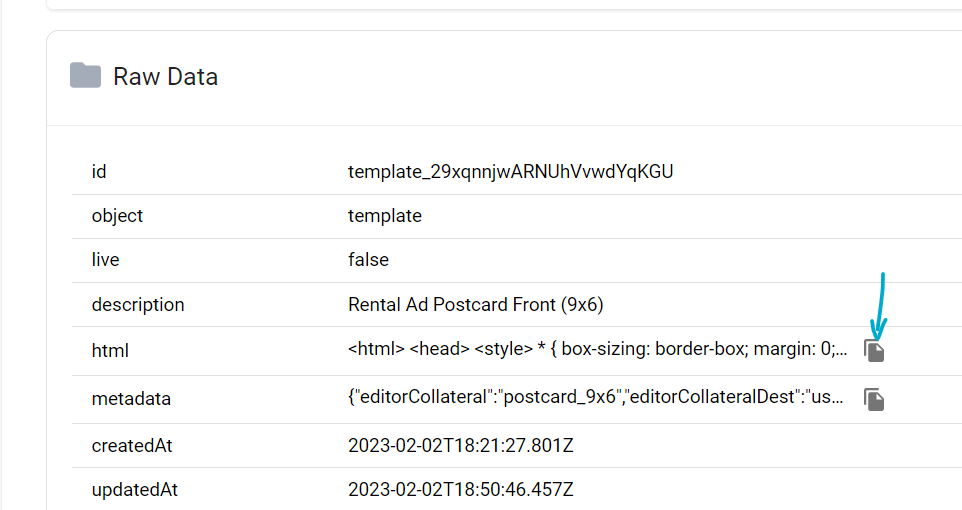
Task: Click the 'description' field label
Action: coord(138,304)
